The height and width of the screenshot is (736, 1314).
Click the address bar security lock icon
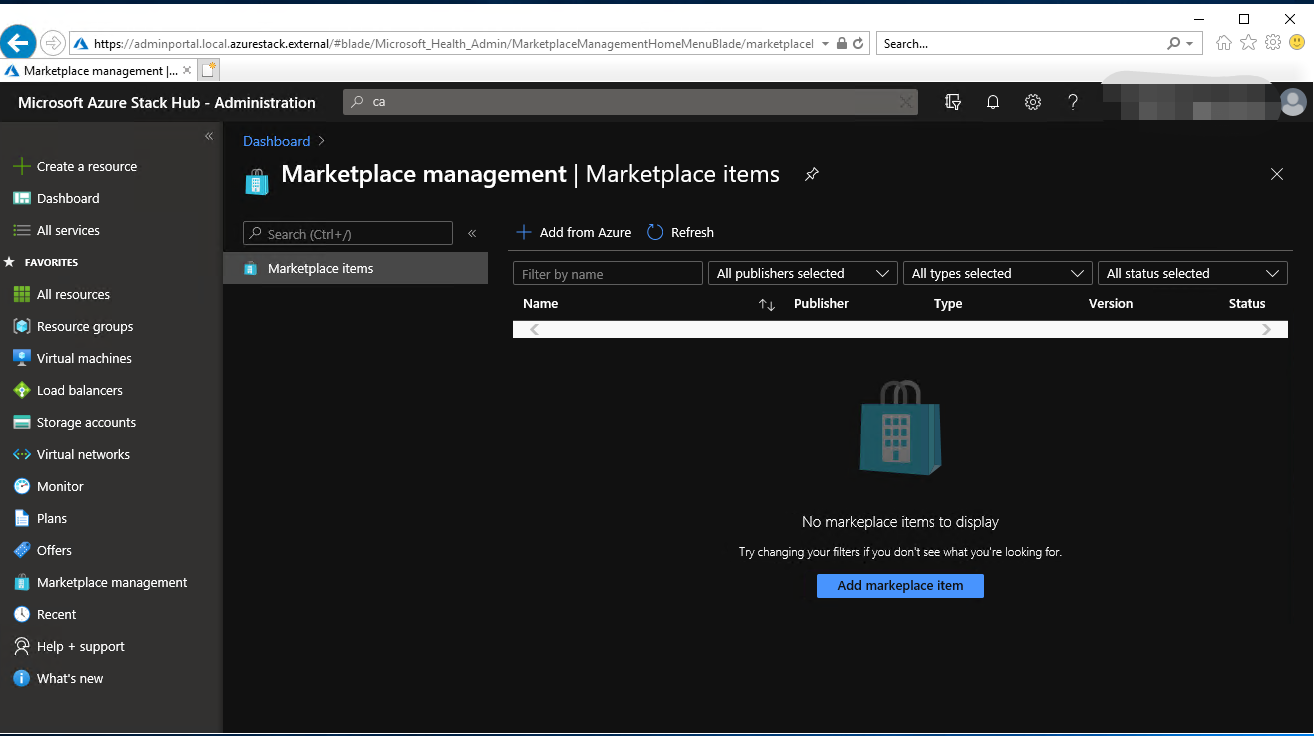point(842,44)
